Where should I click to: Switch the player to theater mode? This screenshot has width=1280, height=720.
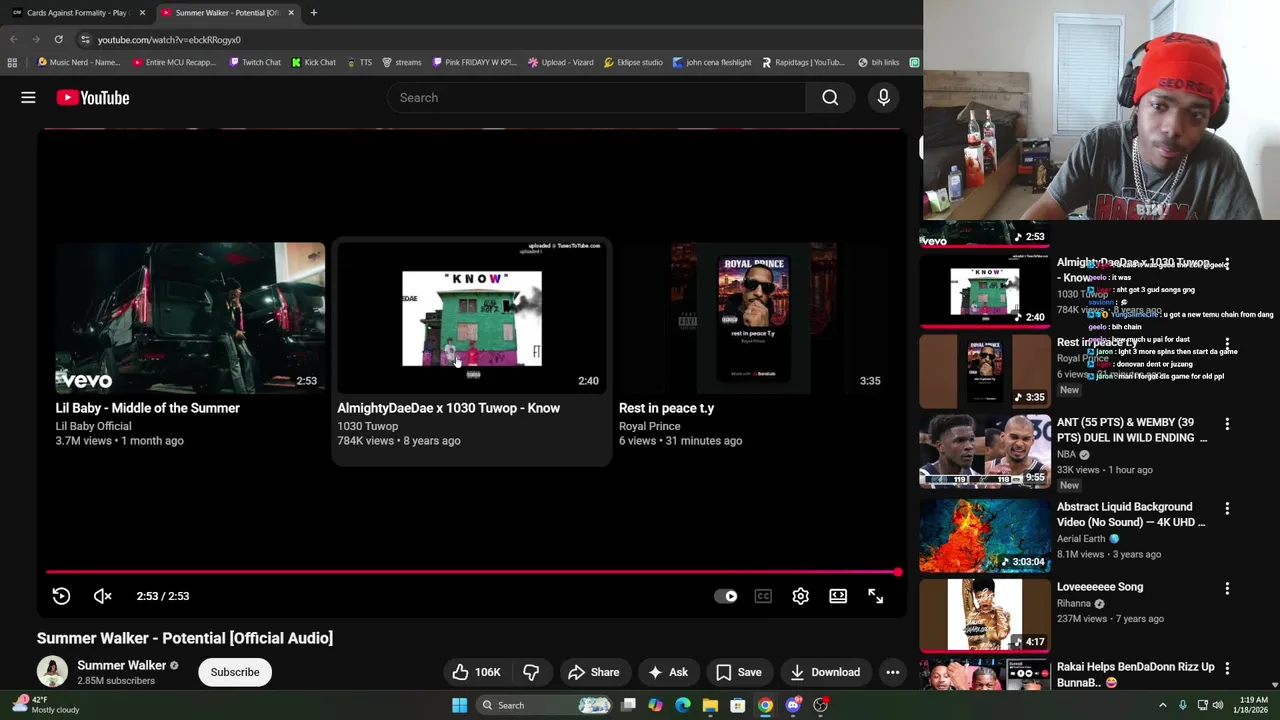click(x=838, y=596)
